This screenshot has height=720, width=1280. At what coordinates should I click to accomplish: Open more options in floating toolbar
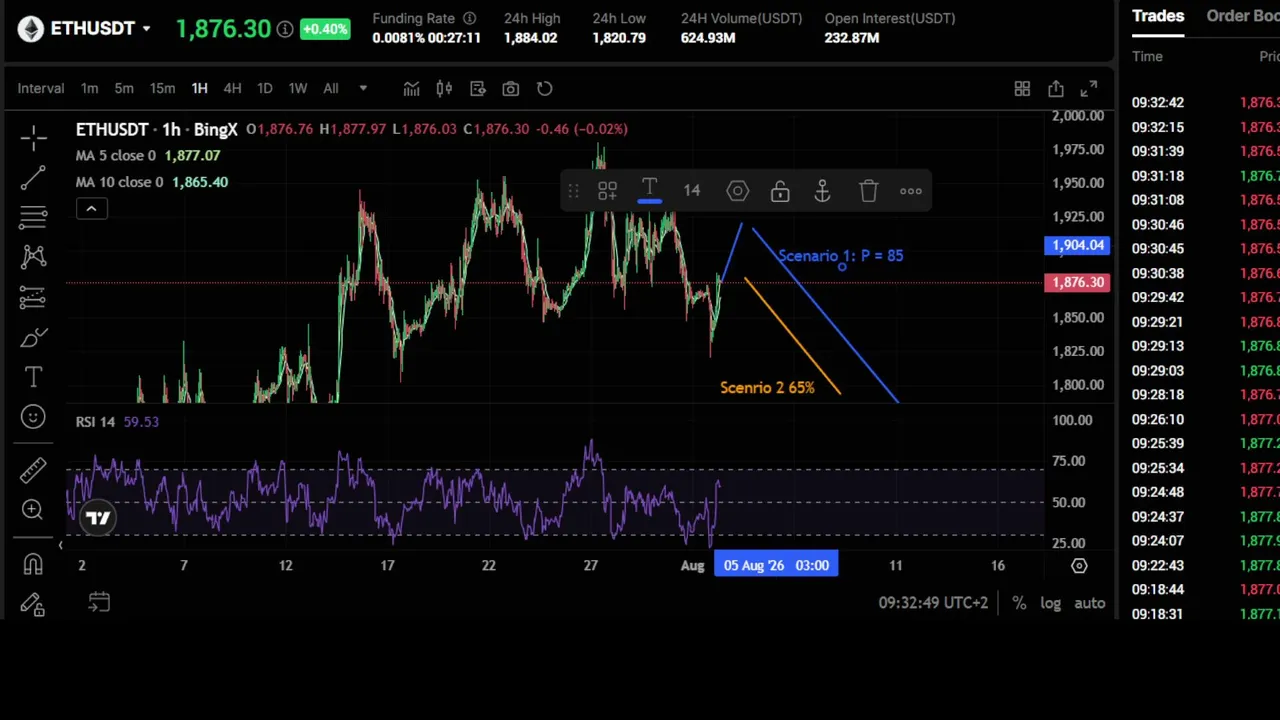[x=911, y=191]
